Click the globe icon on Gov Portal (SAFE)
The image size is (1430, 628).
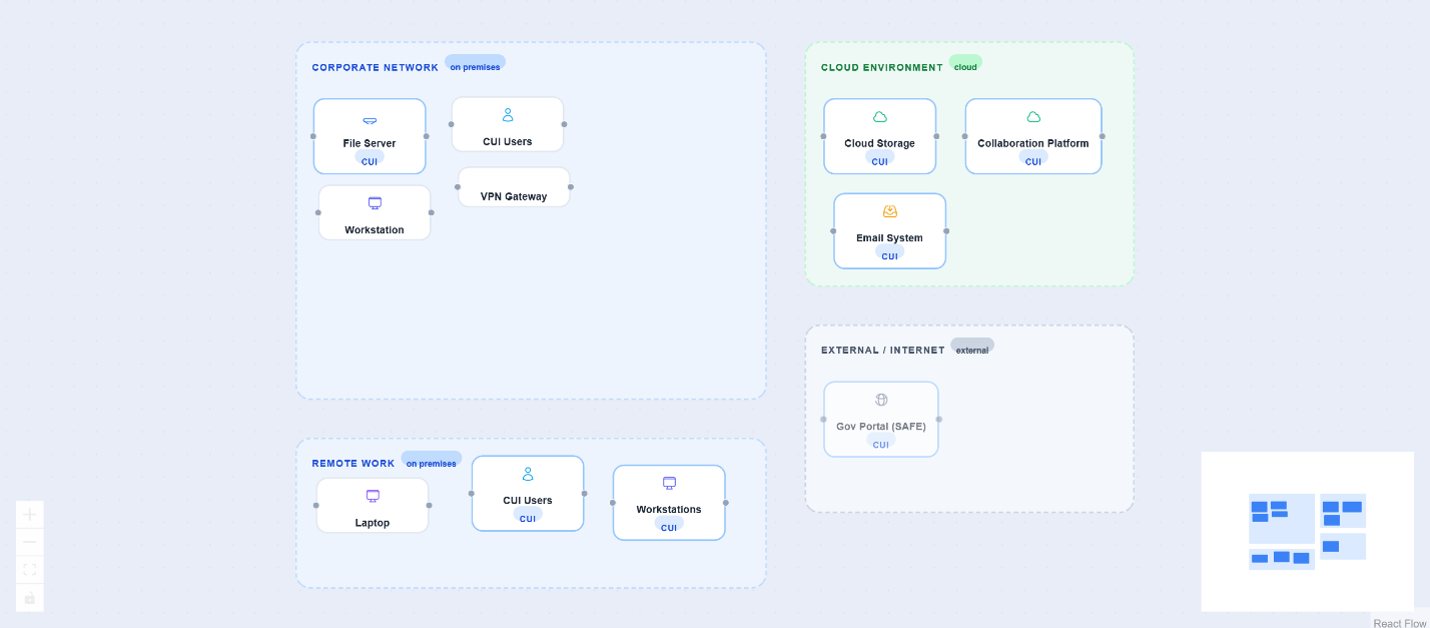[x=881, y=400]
